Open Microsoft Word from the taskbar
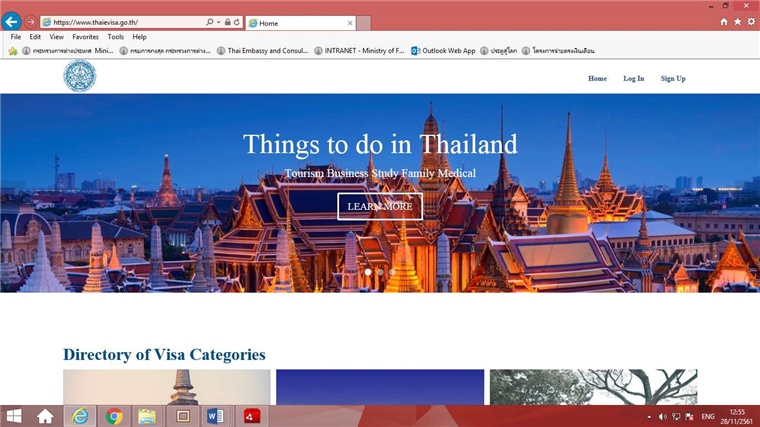The height and width of the screenshot is (427, 760). pyautogui.click(x=215, y=416)
